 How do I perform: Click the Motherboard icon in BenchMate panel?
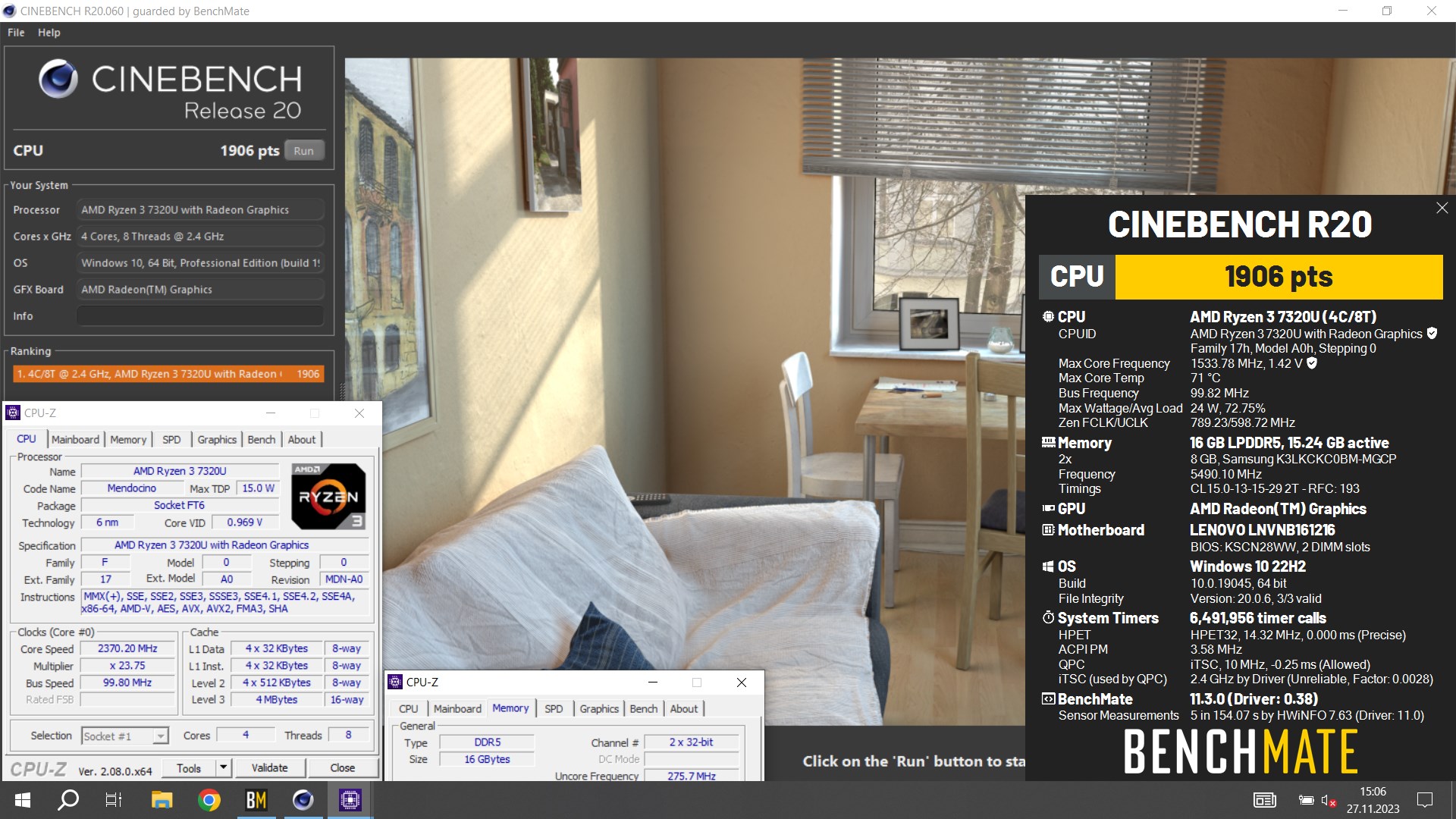pos(1048,529)
